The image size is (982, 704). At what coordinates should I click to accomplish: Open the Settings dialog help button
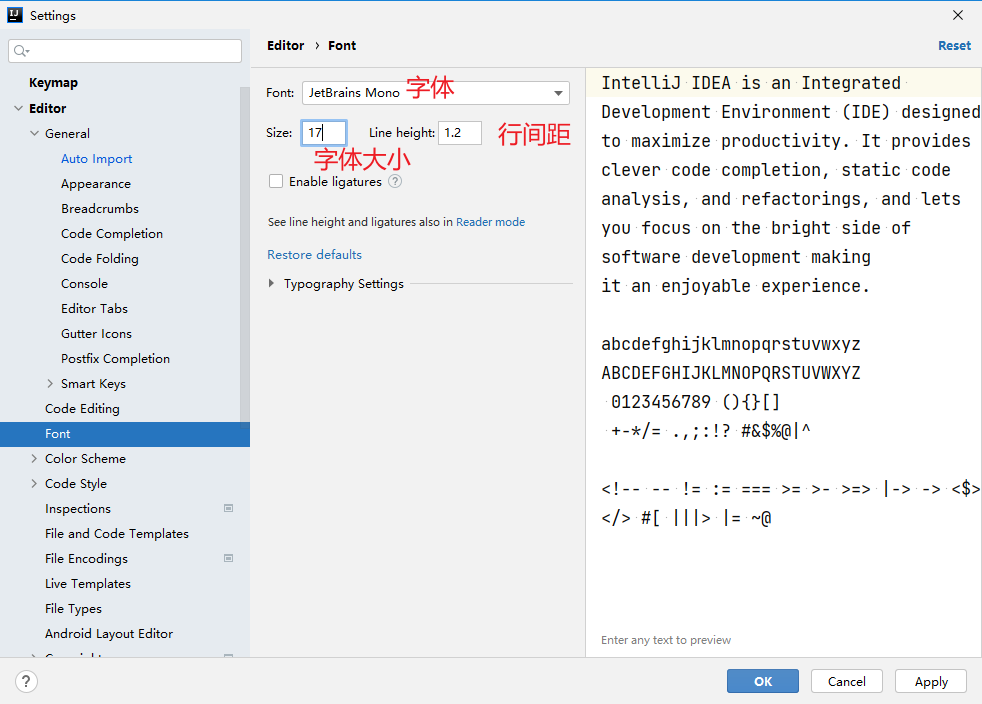(x=26, y=681)
